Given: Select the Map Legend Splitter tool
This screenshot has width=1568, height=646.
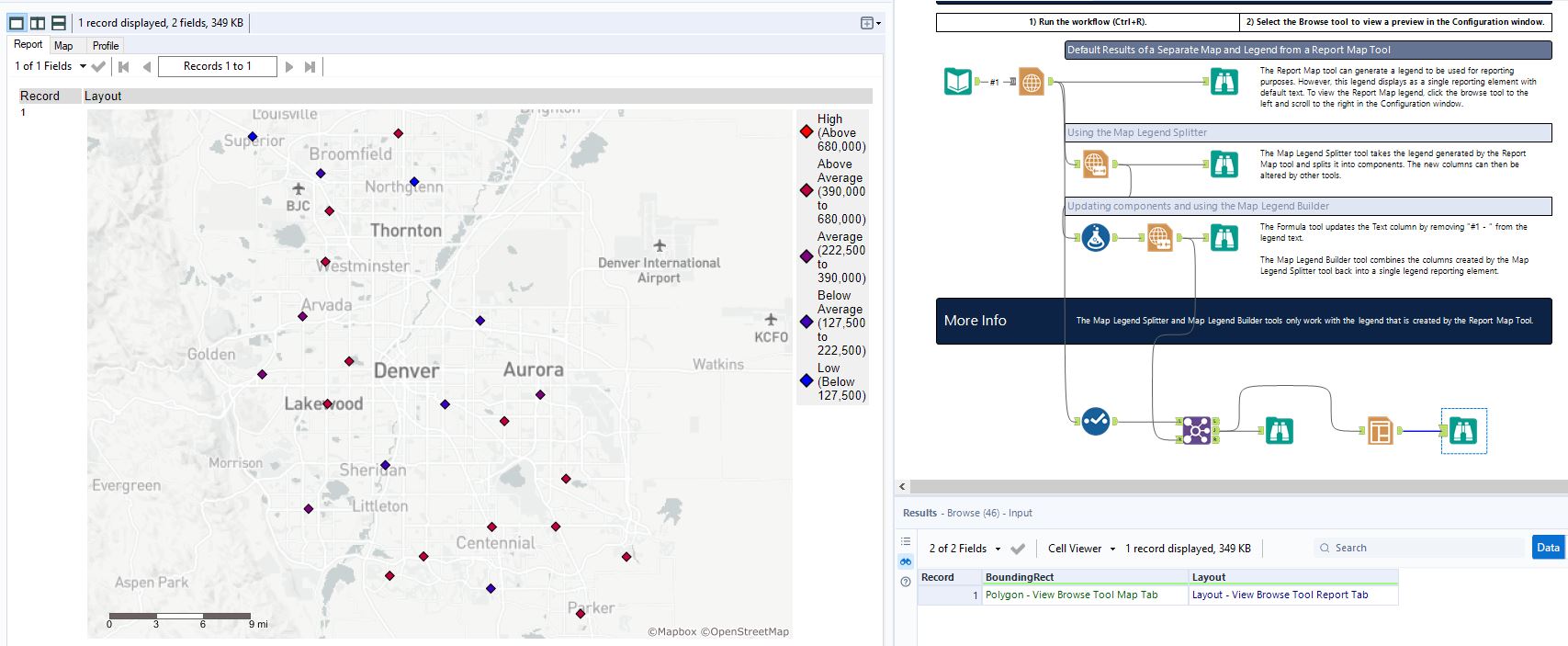Looking at the screenshot, I should [x=1094, y=164].
